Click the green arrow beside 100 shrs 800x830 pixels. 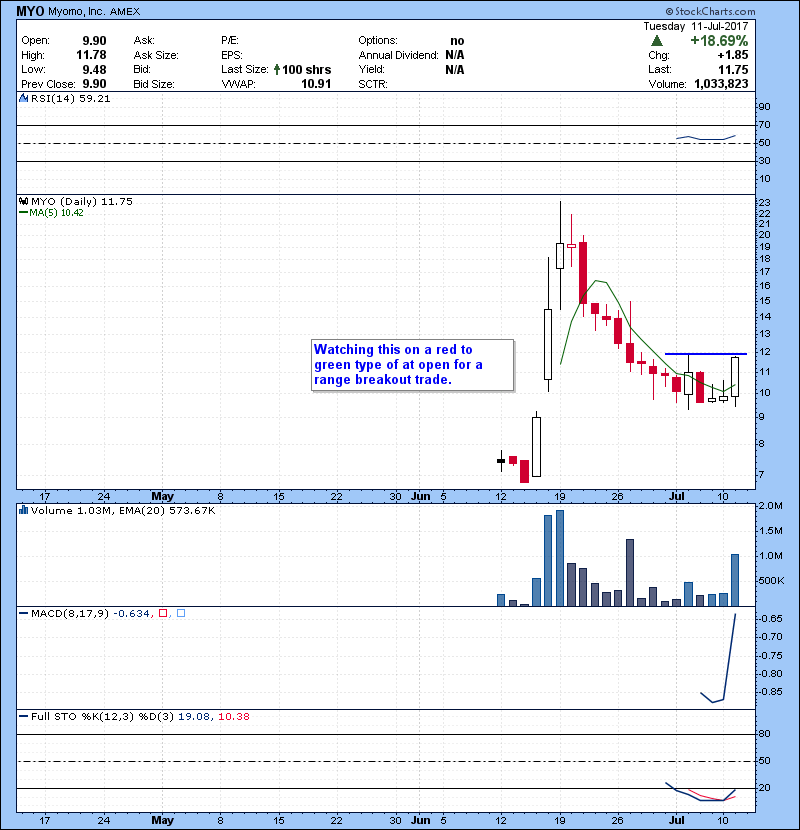coord(276,69)
